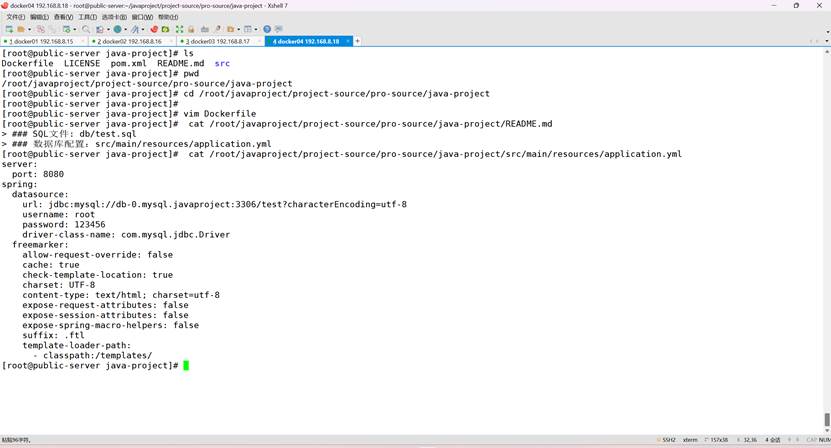Click the globe Encoding icon
This screenshot has width=831, height=448.
117,29
